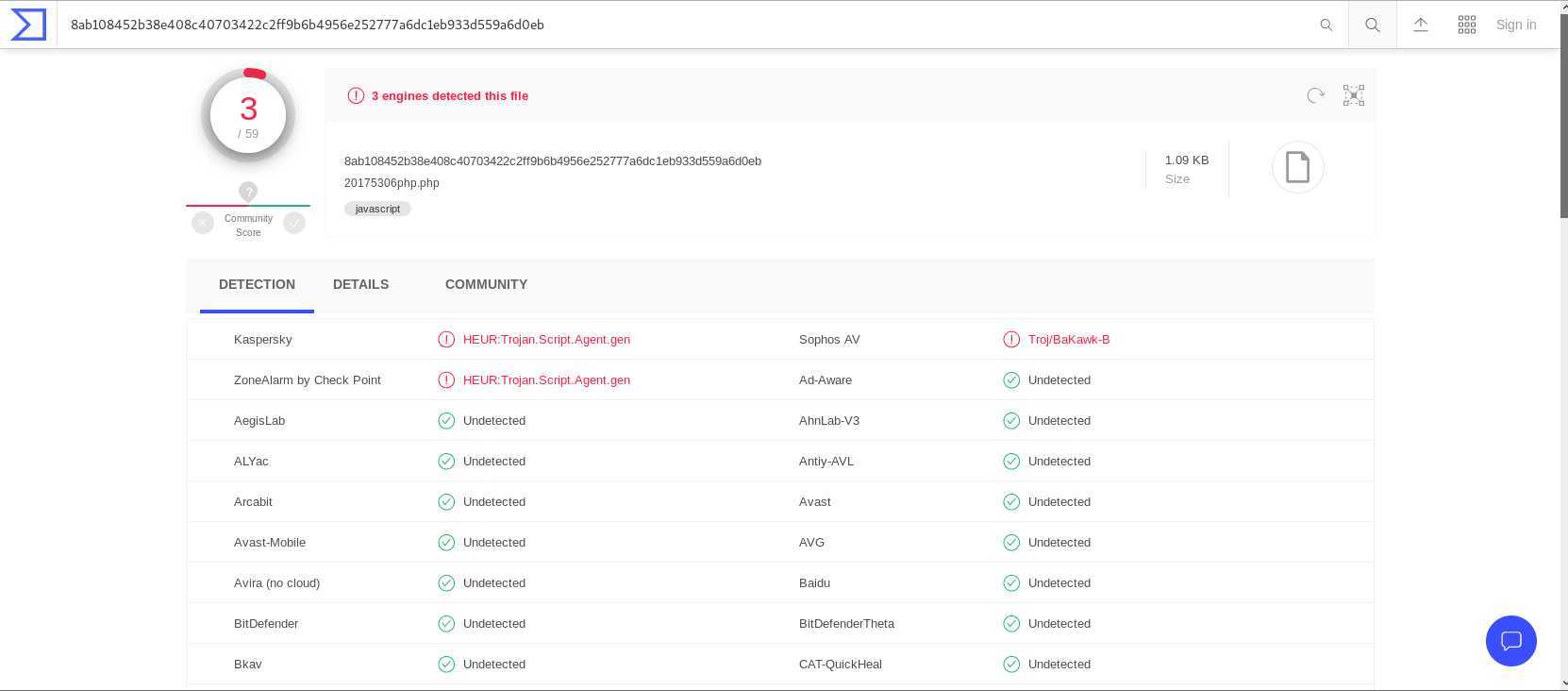The height and width of the screenshot is (691, 1568).
Task: Click the Avast undetected checkmark icon
Action: pyautogui.click(x=1011, y=501)
